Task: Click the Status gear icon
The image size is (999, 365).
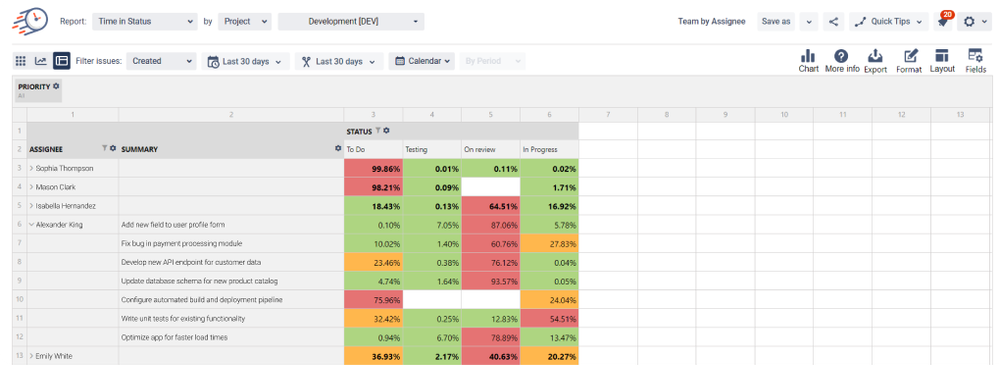Action: (386, 131)
